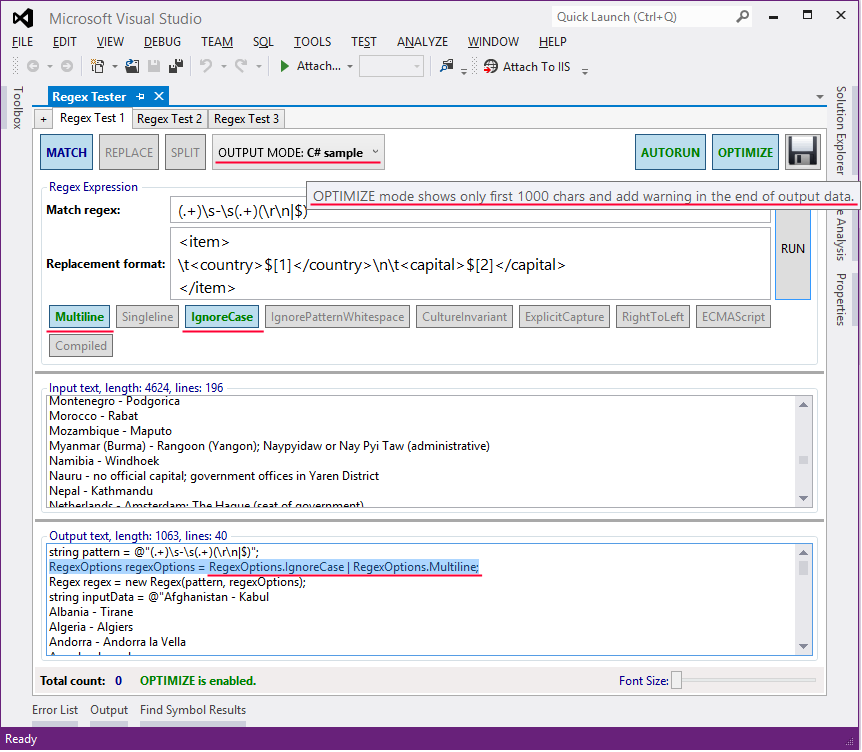Screen dimensions: 862x752
Task: Open the OUTPUT MODE dropdown
Action: tap(299, 152)
